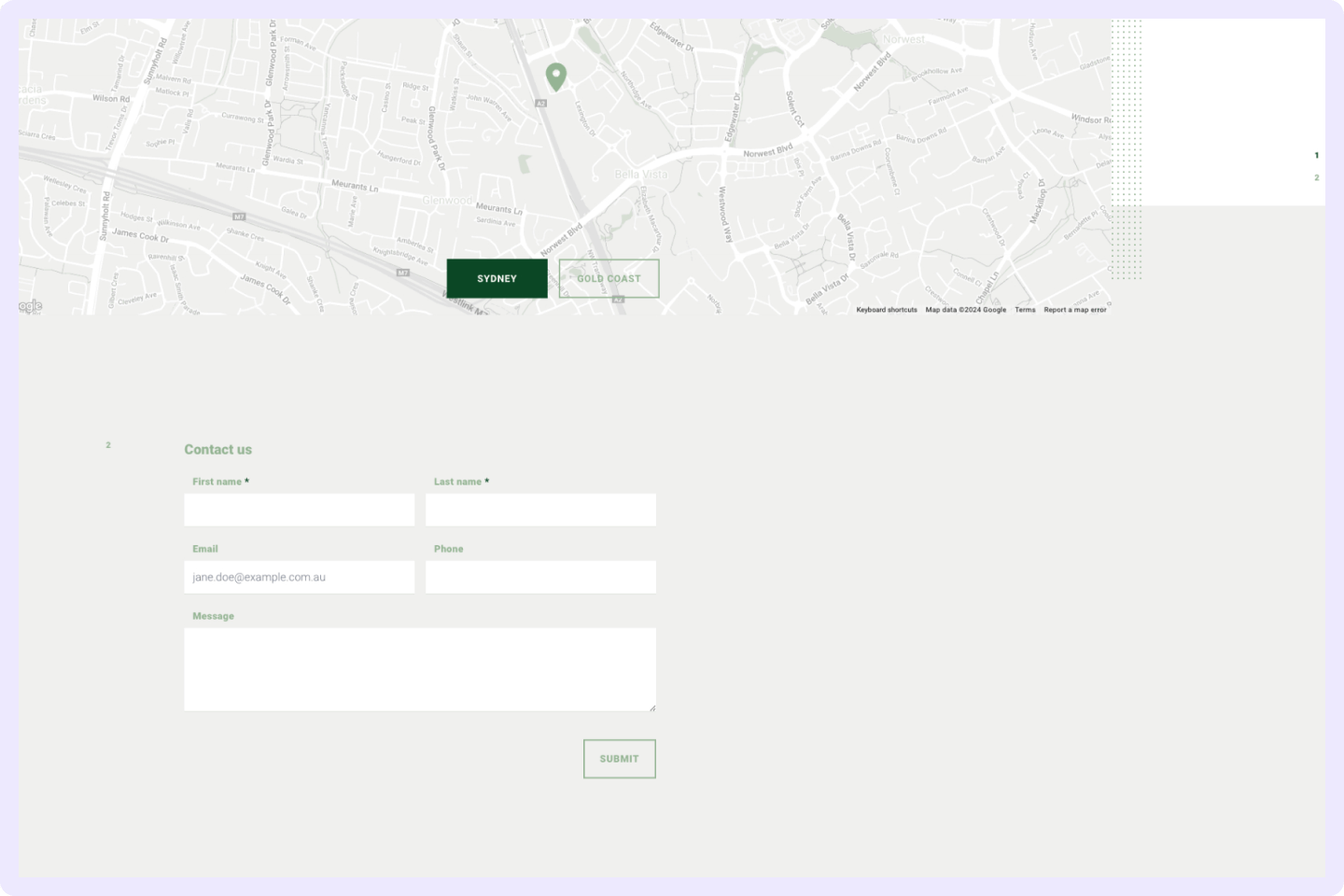Click the Bella Vista label on the map

(x=641, y=175)
